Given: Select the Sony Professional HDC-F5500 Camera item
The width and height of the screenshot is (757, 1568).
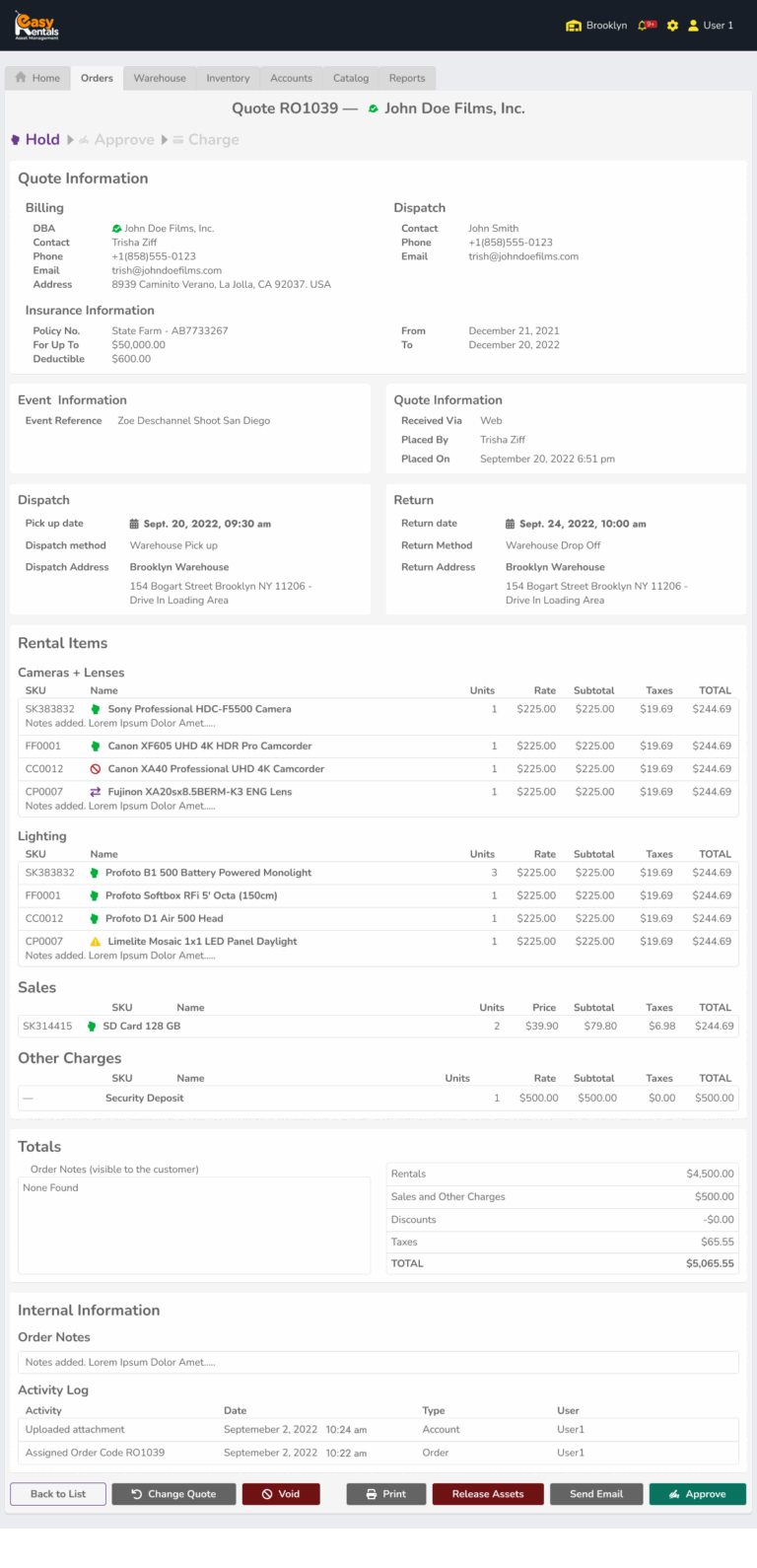Looking at the screenshot, I should click(199, 709).
